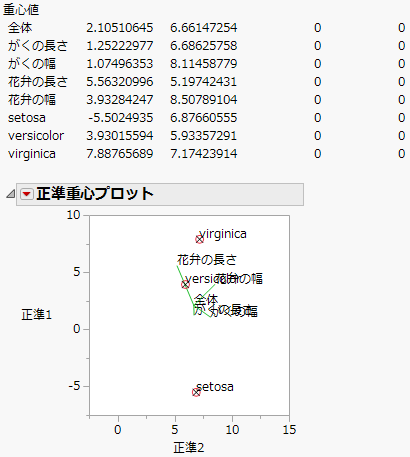The image size is (410, 457).
Task: Select the versicolor row label in table
Action: click(x=36, y=136)
